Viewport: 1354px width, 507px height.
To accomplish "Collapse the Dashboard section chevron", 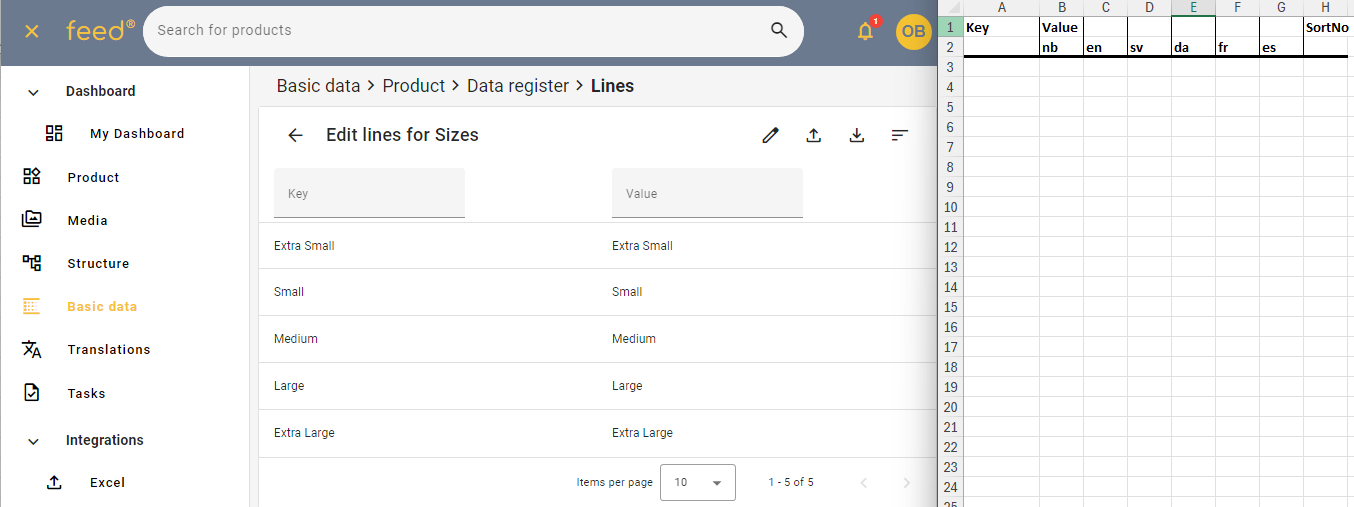I will pyautogui.click(x=33, y=92).
